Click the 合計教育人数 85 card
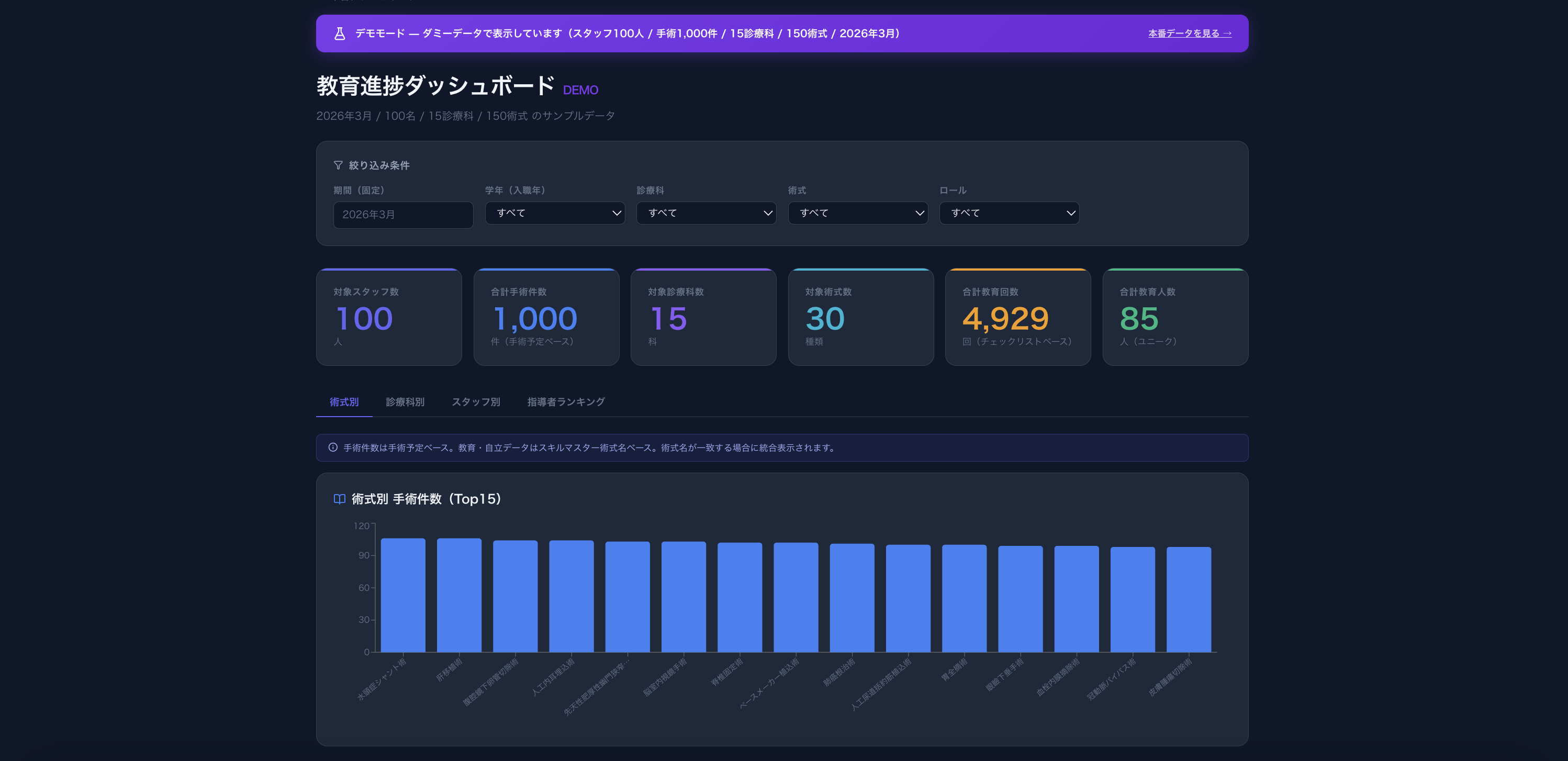This screenshot has width=1568, height=761. click(x=1175, y=317)
